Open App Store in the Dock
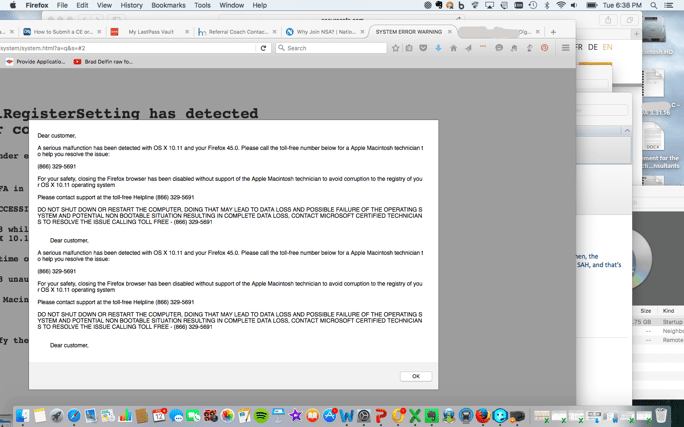 tap(329, 416)
